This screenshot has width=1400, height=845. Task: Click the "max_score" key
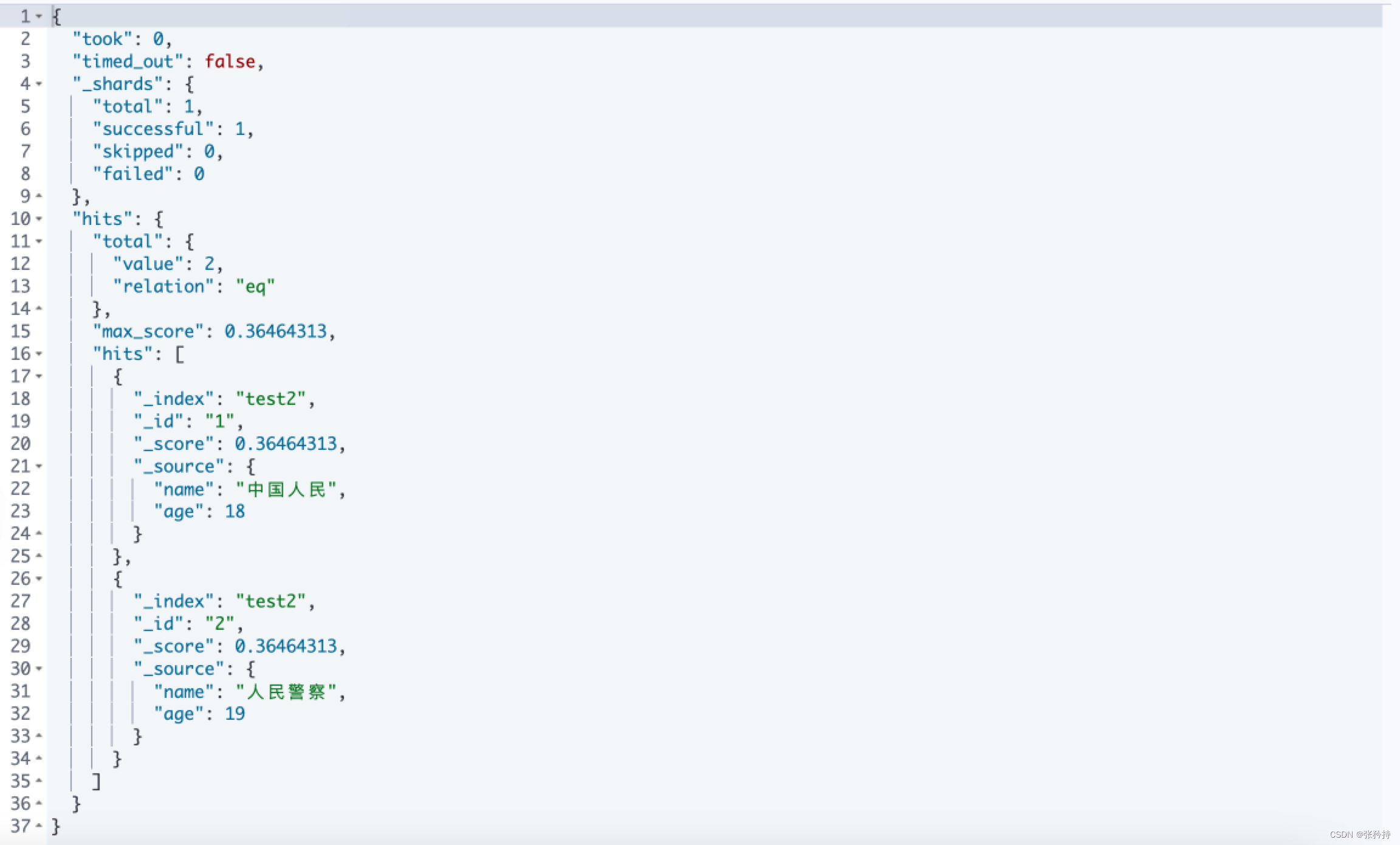coord(148,331)
